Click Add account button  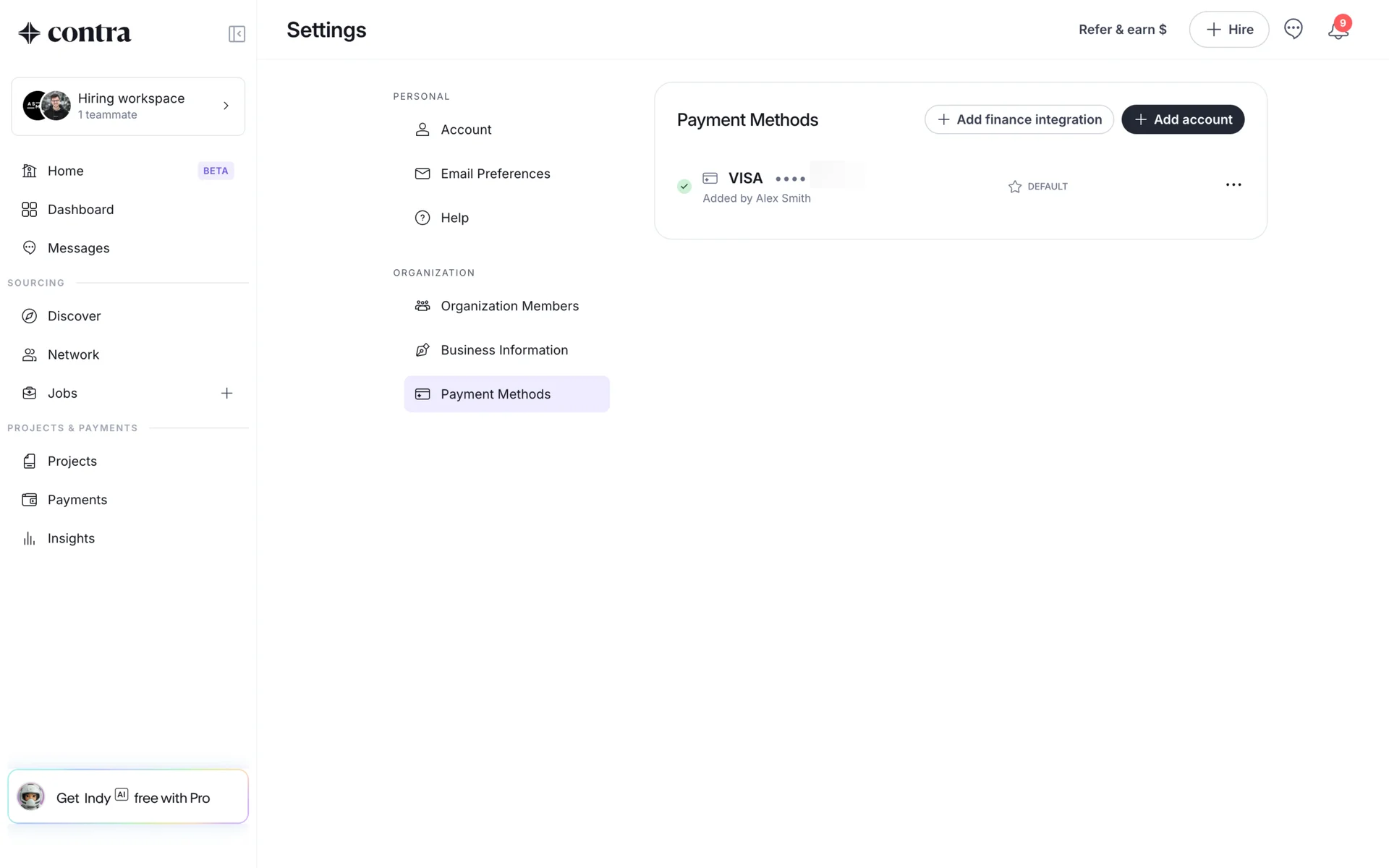point(1183,119)
